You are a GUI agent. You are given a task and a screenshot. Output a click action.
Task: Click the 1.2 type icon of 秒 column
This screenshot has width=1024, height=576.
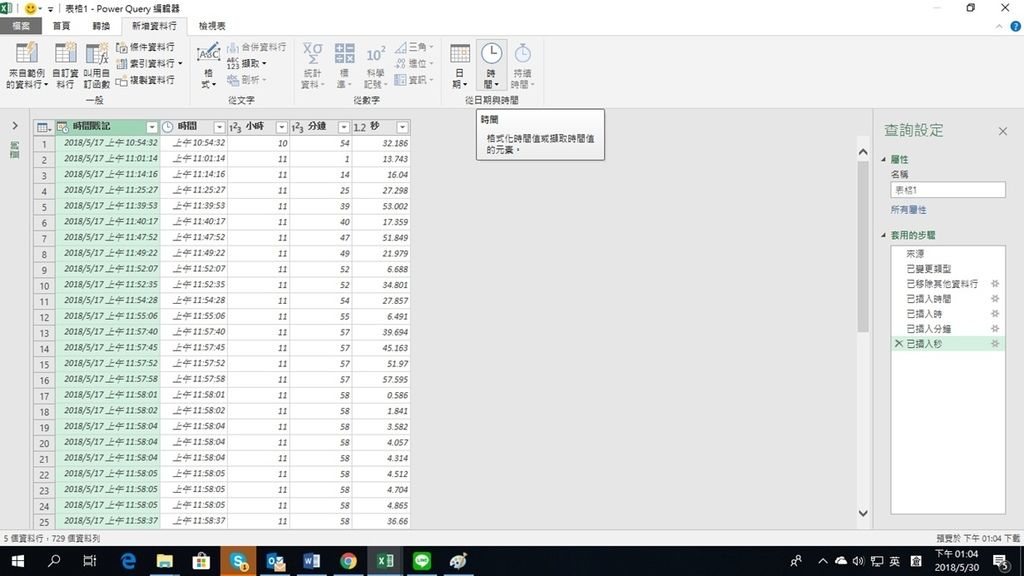tap(360, 127)
